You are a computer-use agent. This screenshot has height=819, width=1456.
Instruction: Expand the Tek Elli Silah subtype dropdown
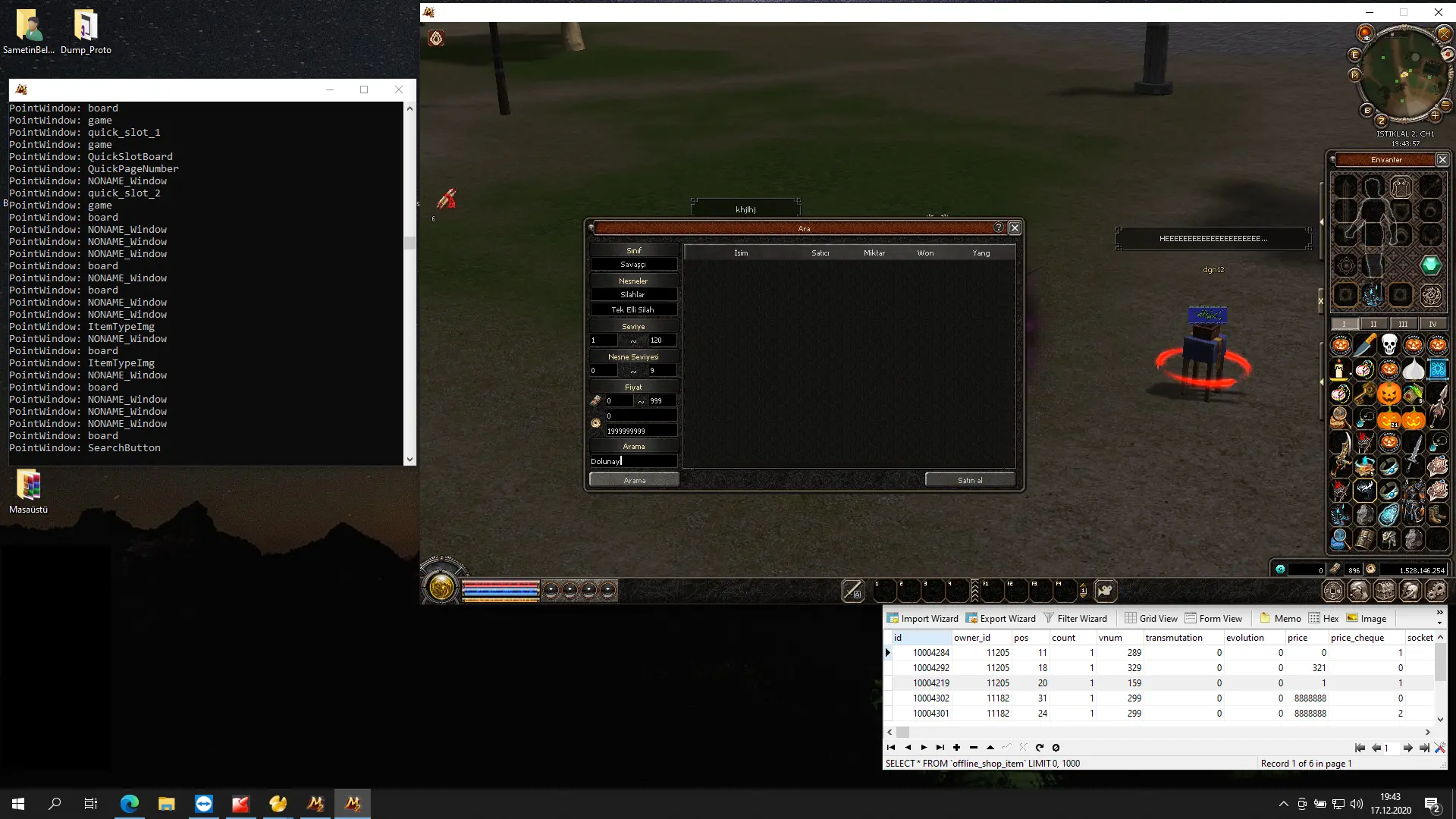coord(633,310)
